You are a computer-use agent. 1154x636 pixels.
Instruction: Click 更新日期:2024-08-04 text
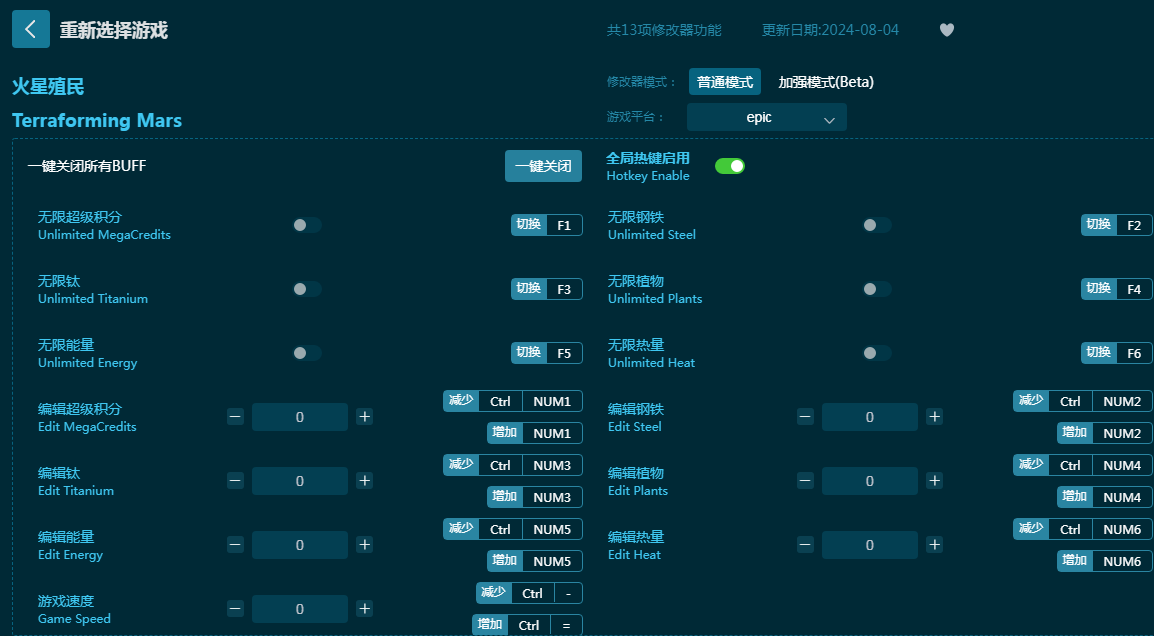[x=830, y=30]
